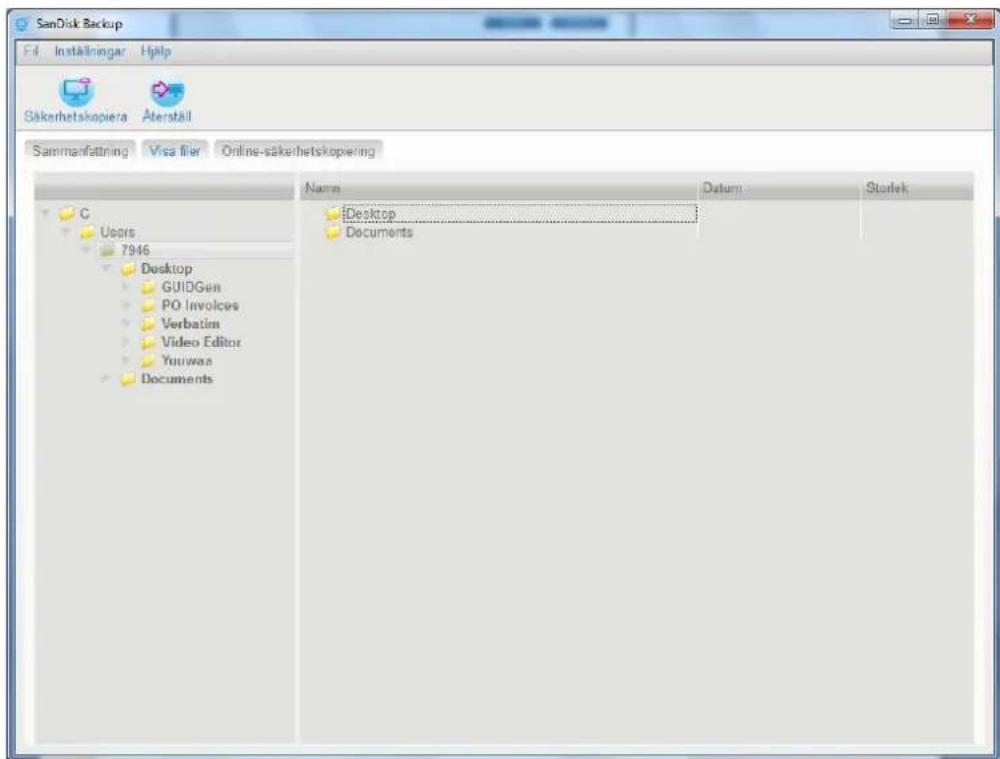Select Desktop name in the file list
The image size is (1000, 759).
coord(370,214)
